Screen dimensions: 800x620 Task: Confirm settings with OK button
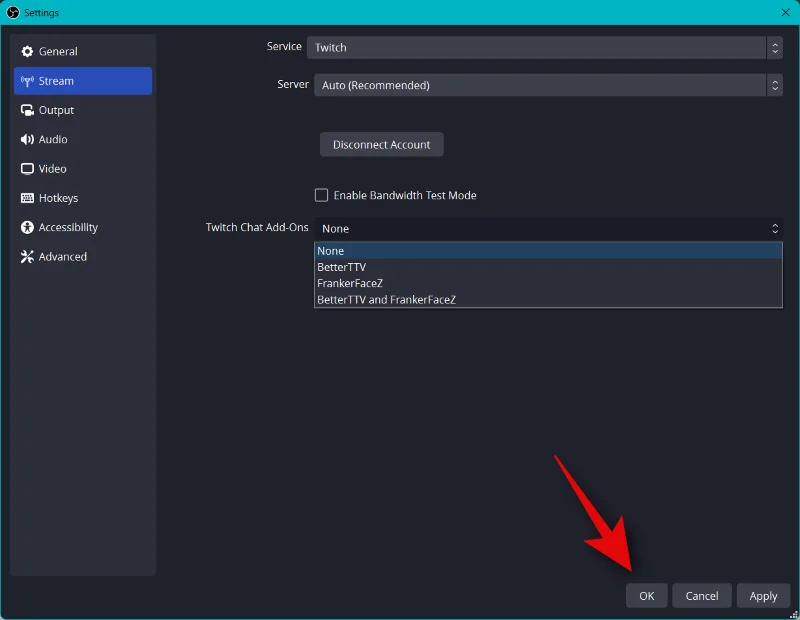click(x=646, y=596)
